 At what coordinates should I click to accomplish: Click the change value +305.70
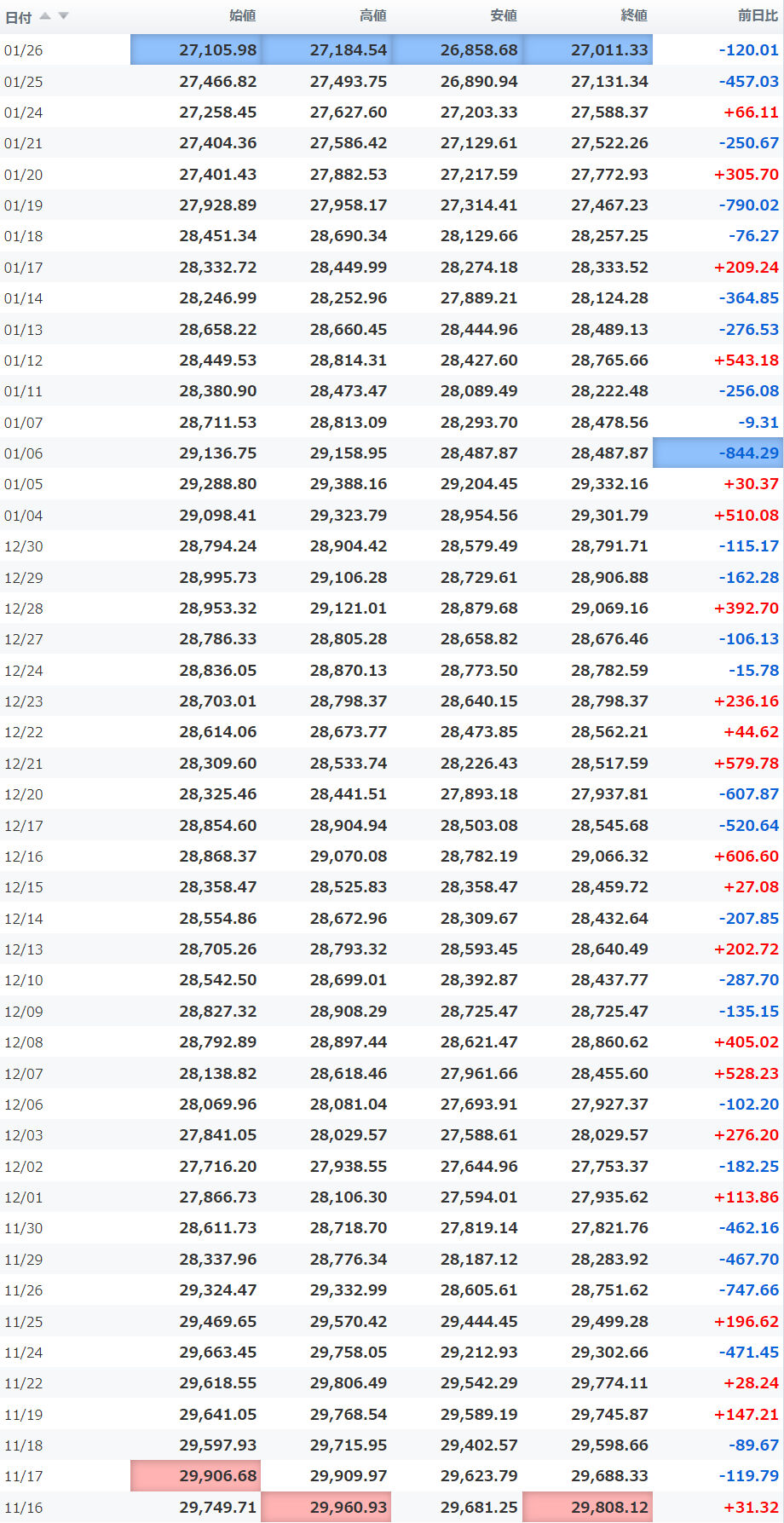pyautogui.click(x=747, y=175)
